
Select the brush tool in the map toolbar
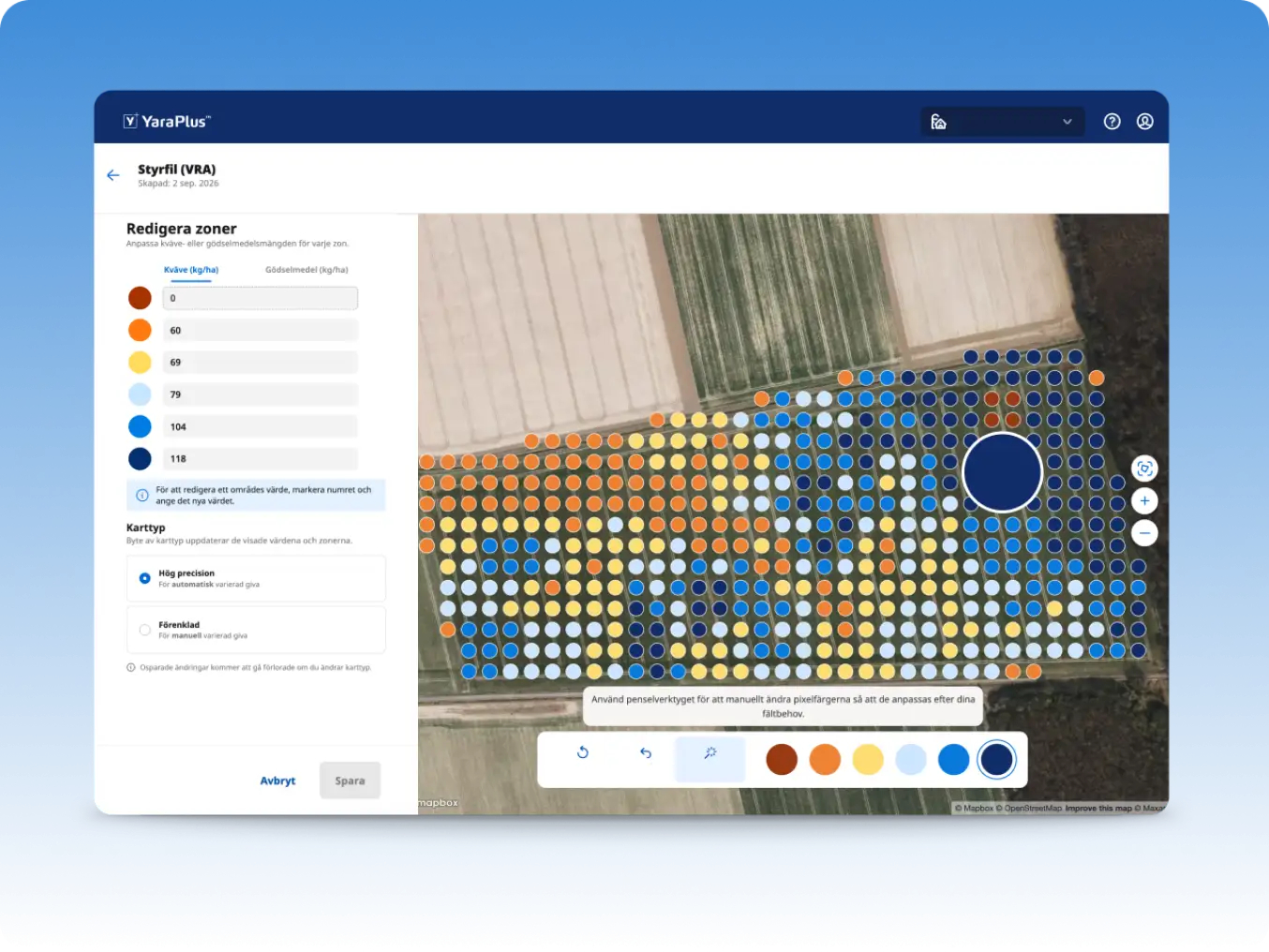click(710, 758)
